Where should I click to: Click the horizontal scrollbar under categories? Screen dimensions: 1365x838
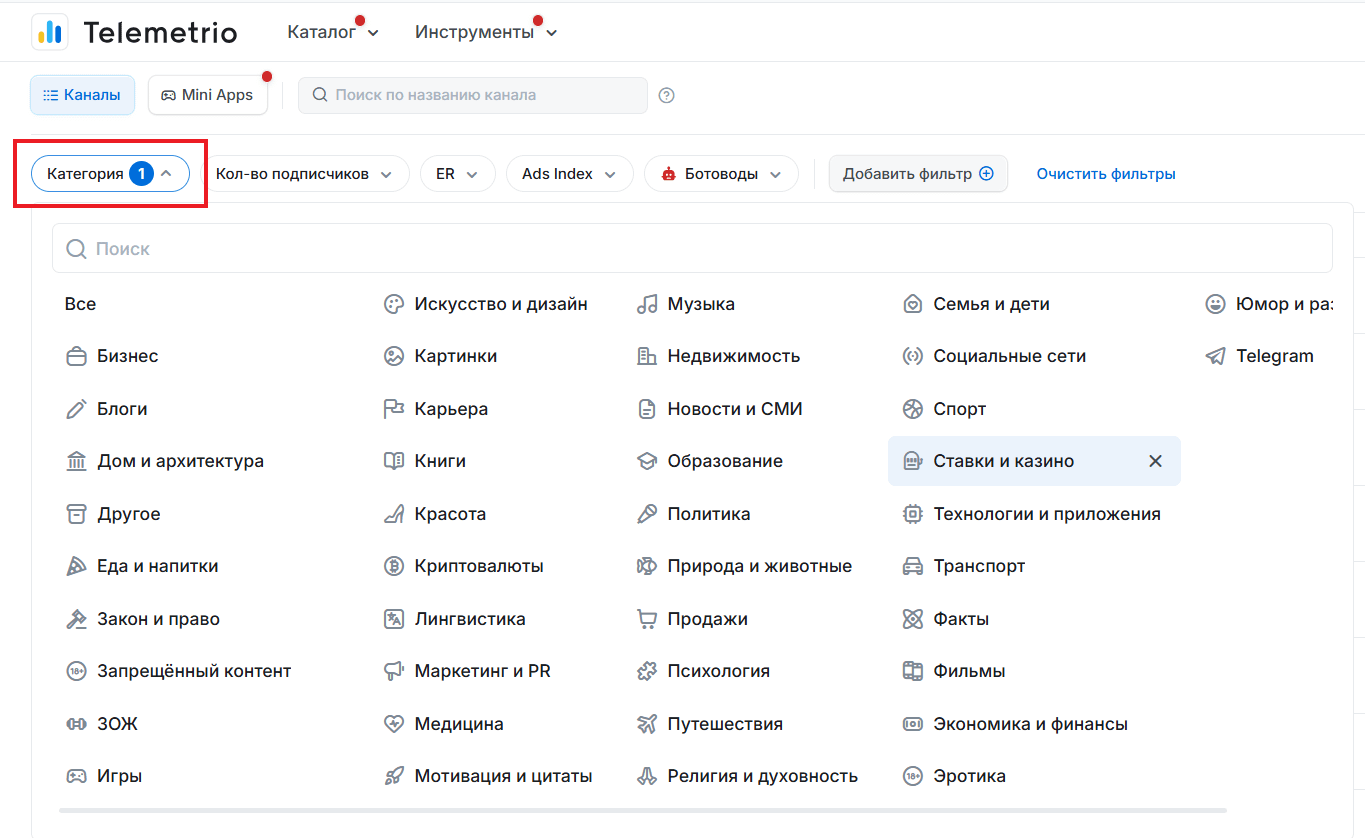pos(642,810)
